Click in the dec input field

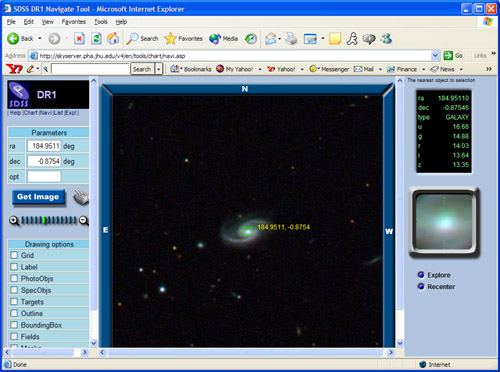point(44,161)
